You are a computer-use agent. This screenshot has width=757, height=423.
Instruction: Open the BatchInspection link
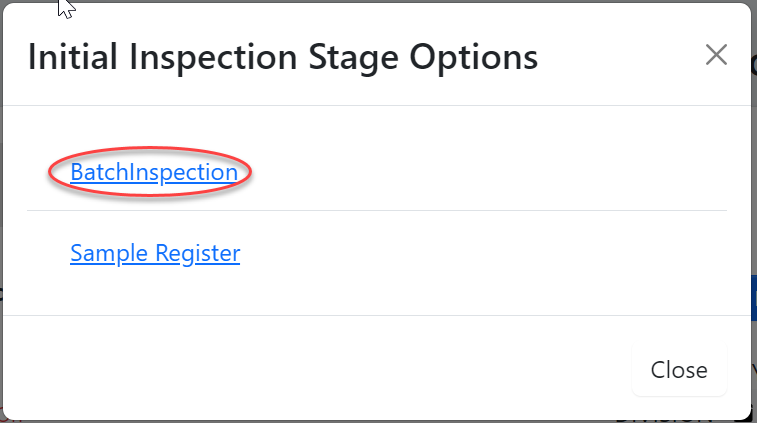[x=154, y=172]
